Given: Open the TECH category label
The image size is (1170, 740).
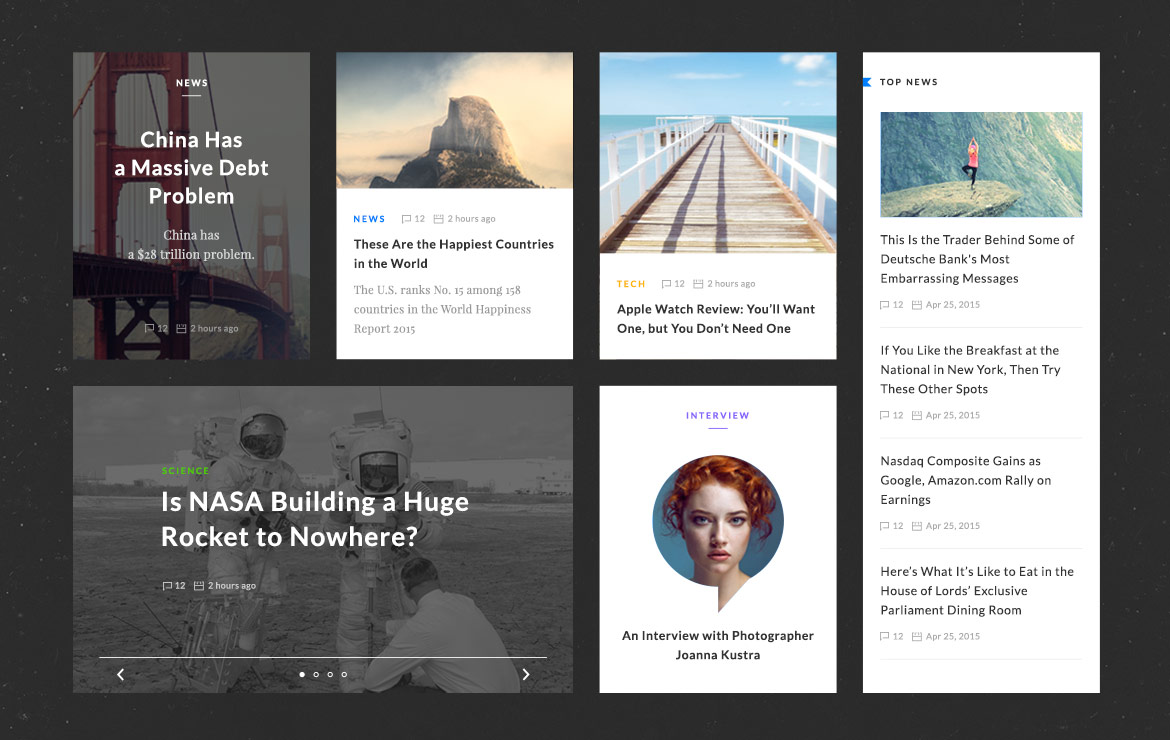Looking at the screenshot, I should click(631, 283).
